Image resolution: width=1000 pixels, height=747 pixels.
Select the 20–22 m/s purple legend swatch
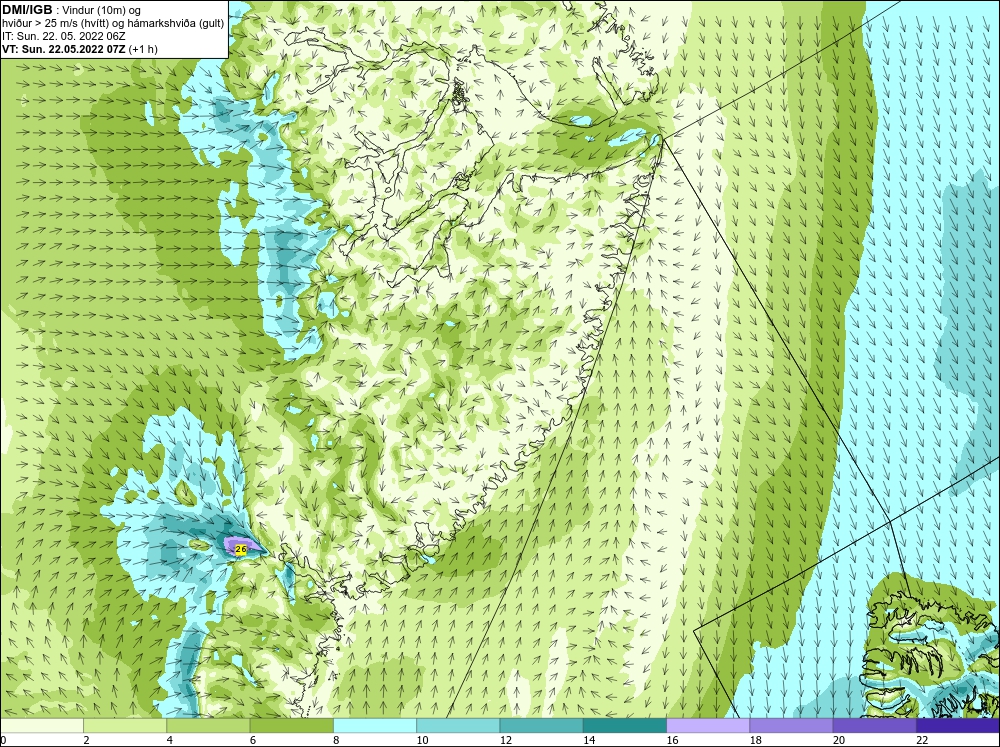(x=874, y=725)
